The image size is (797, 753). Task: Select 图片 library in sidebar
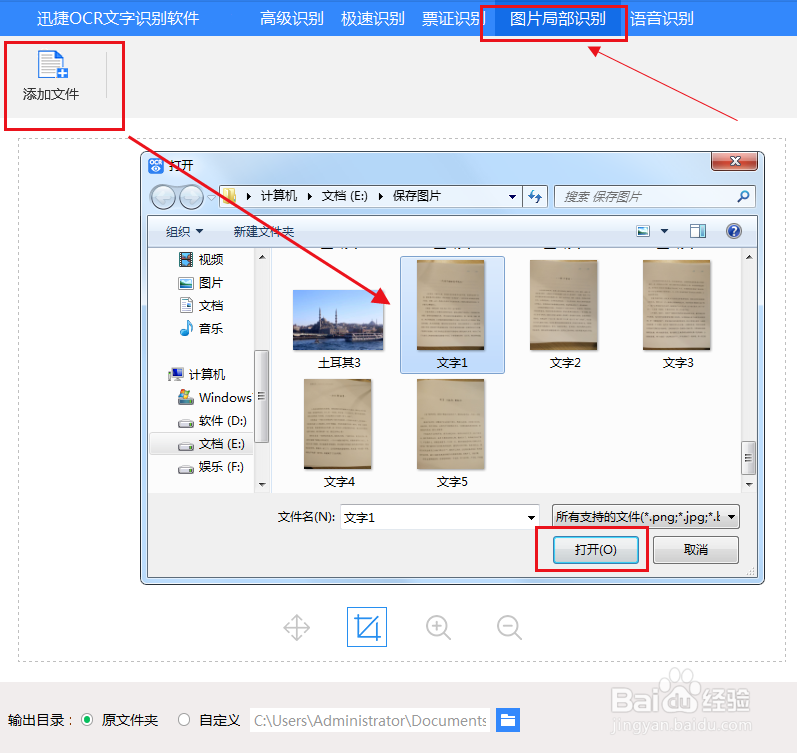(201, 283)
